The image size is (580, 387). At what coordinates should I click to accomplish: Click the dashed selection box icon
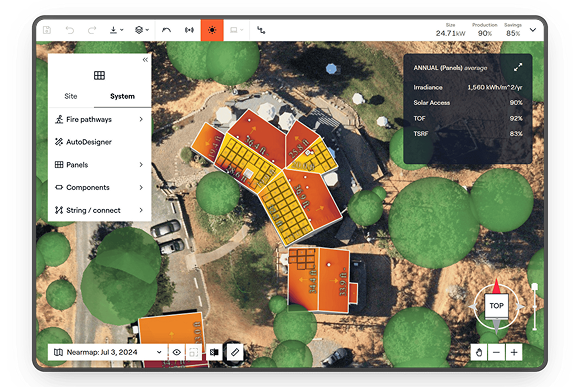[193, 352]
